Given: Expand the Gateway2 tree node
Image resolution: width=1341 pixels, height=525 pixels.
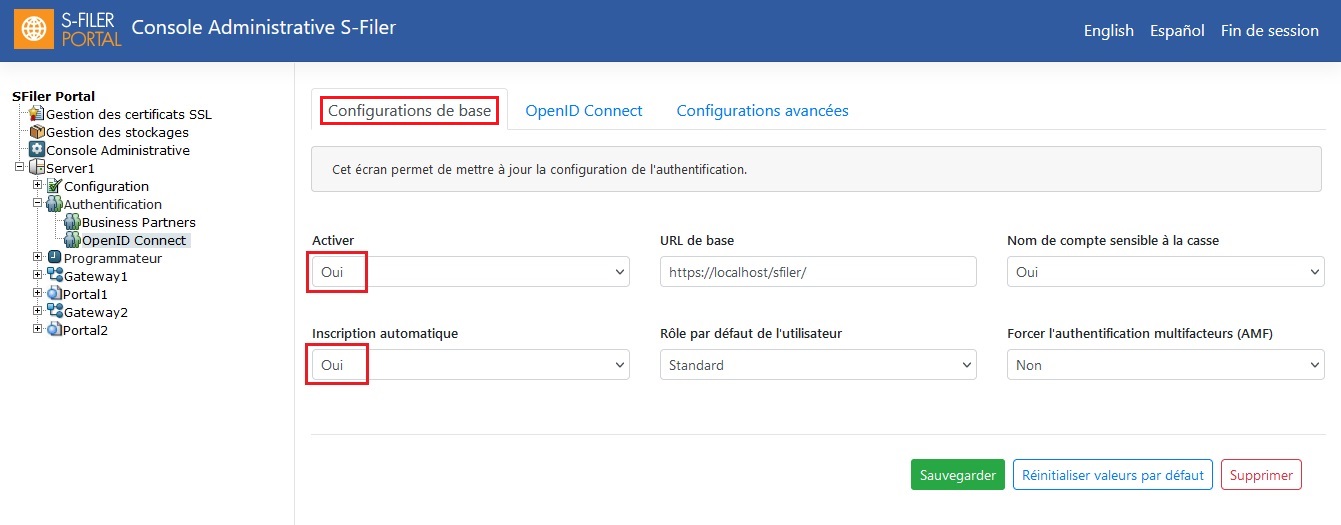Looking at the screenshot, I should 38,311.
